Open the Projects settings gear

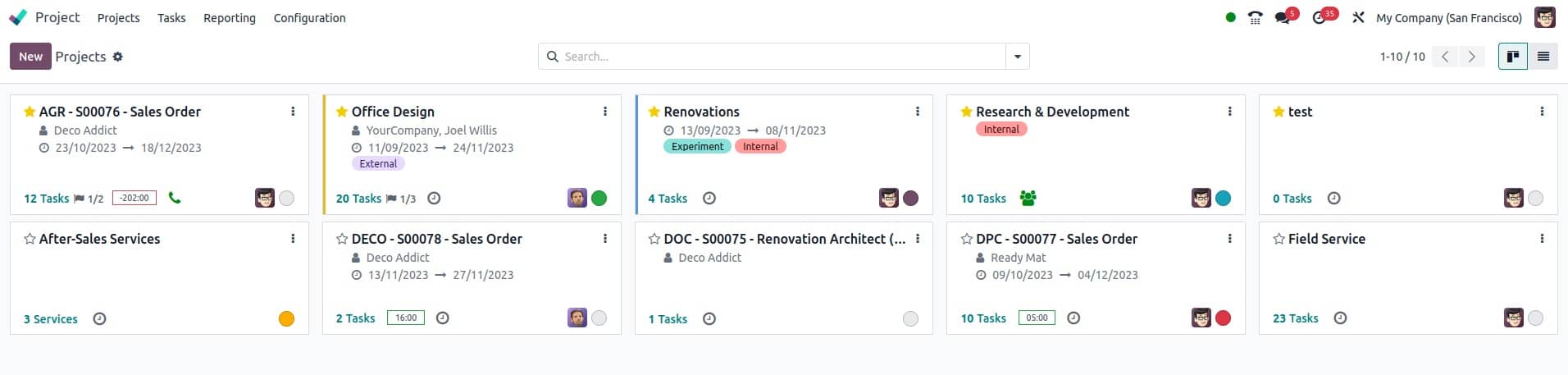[x=118, y=57]
